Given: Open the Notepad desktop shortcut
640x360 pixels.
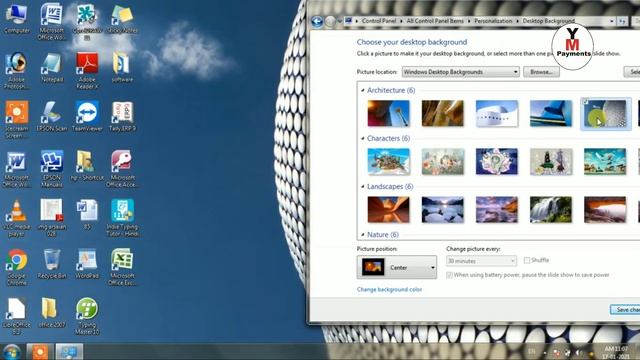Looking at the screenshot, I should [x=52, y=67].
